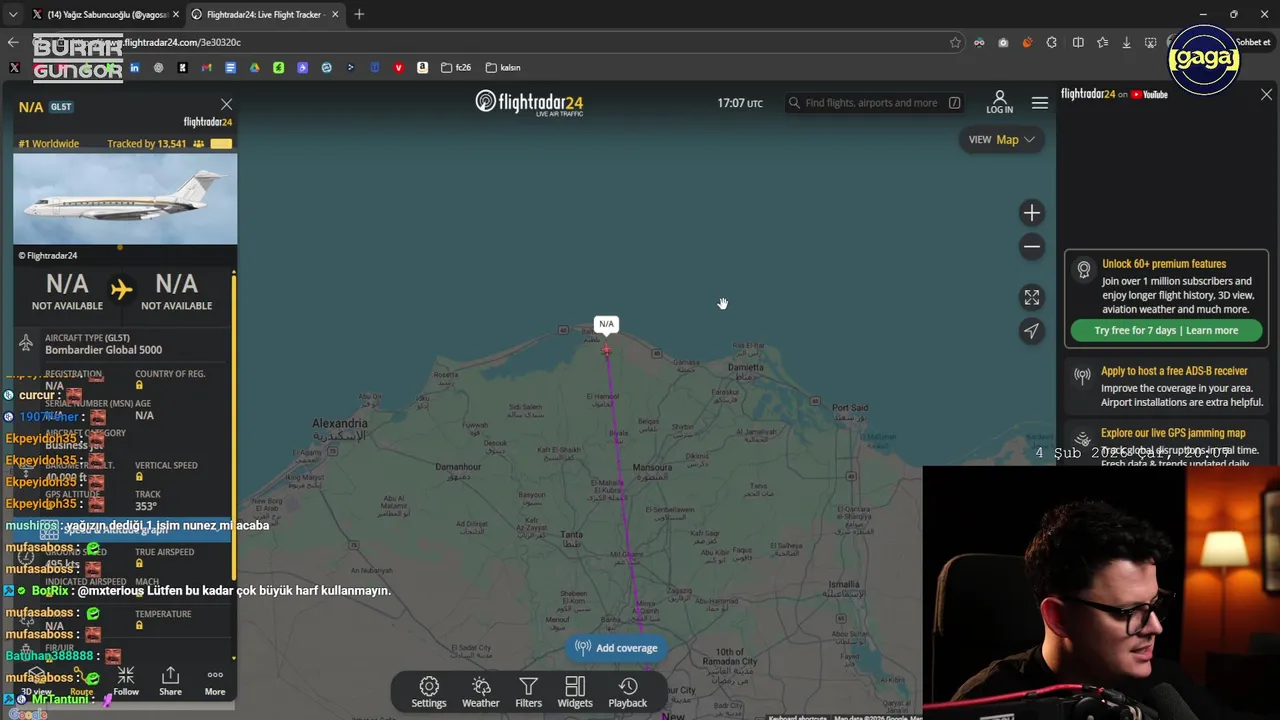Click the Follow aircraft icon
The image size is (1280, 720).
pyautogui.click(x=126, y=682)
